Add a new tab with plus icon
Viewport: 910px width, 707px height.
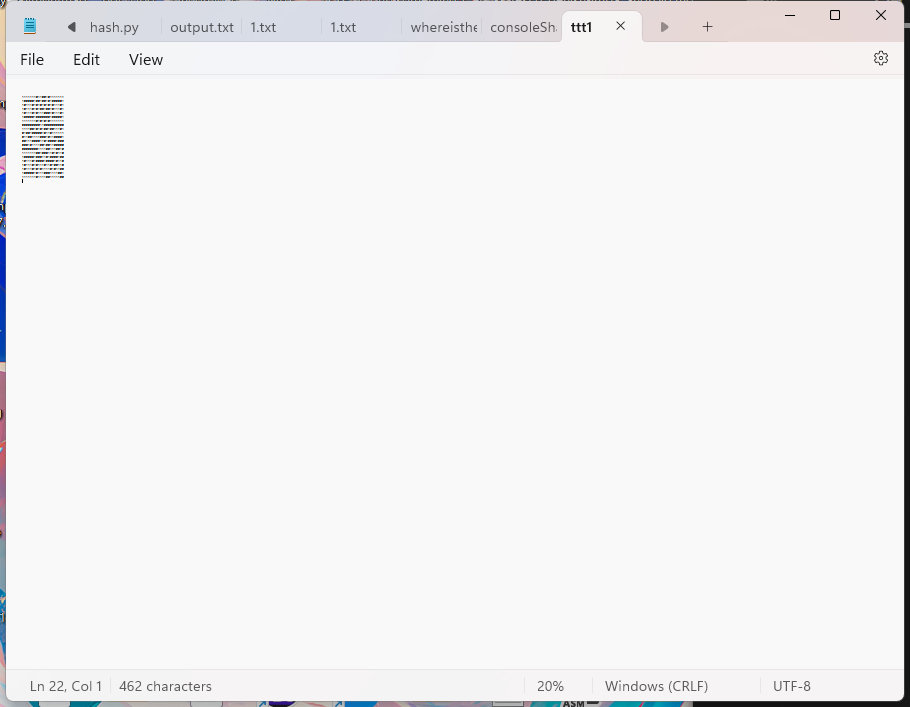coord(707,27)
